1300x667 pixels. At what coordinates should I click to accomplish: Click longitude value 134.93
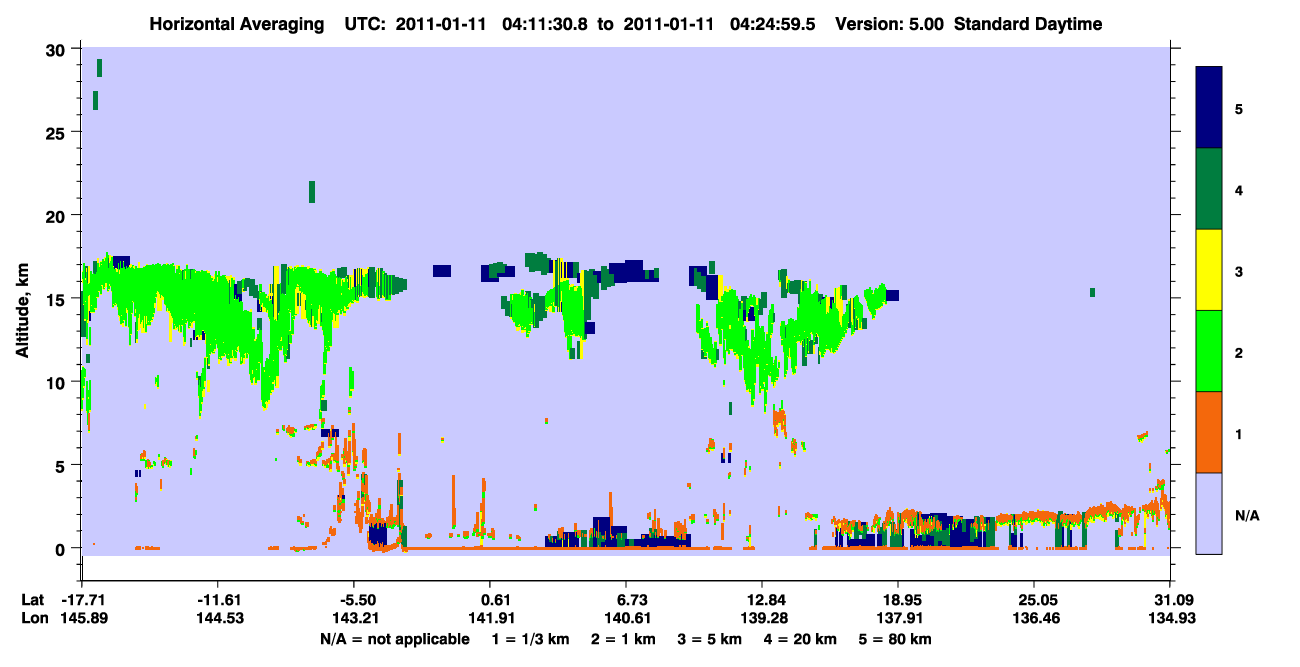(1170, 619)
